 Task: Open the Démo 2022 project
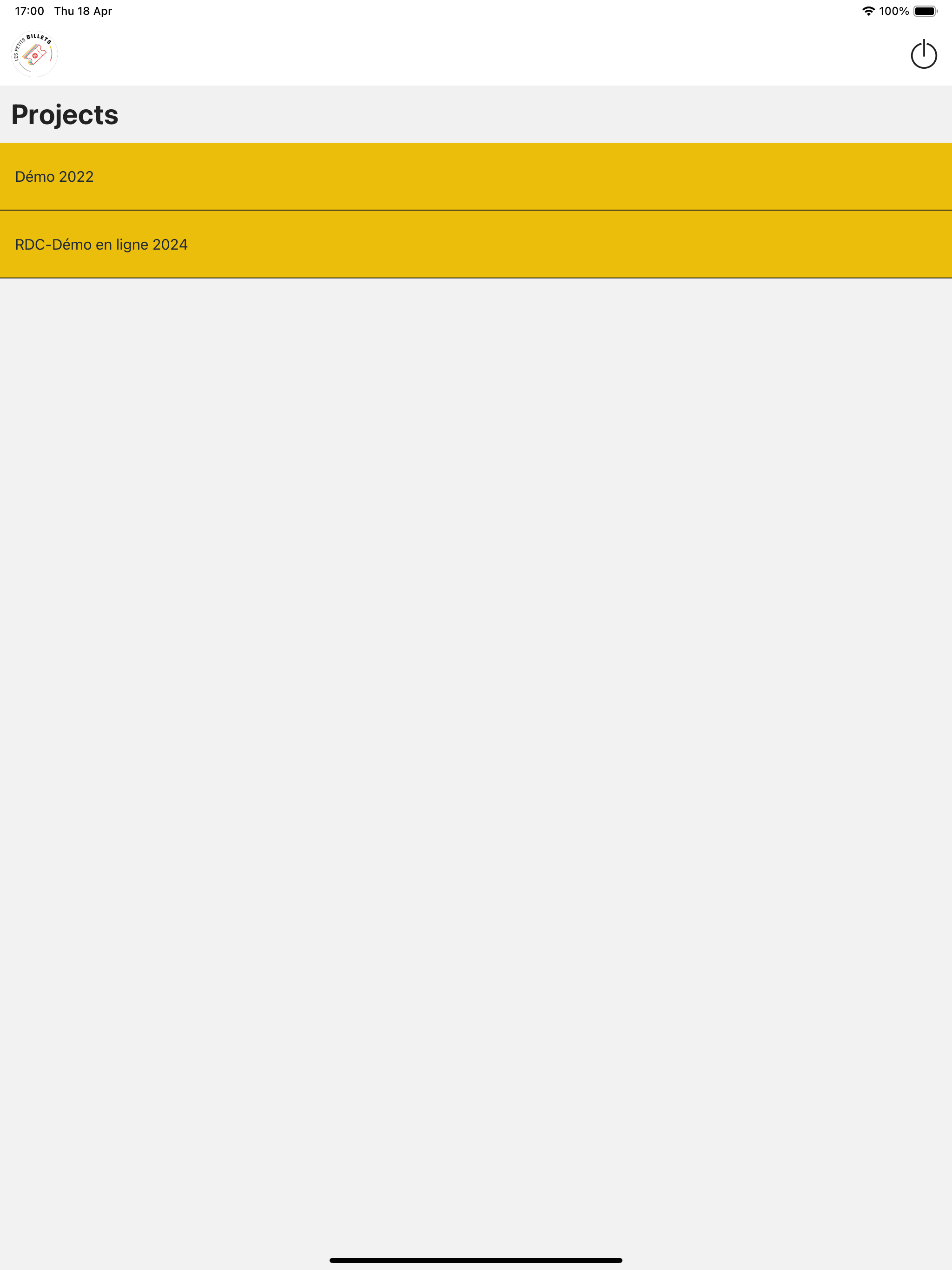(476, 176)
